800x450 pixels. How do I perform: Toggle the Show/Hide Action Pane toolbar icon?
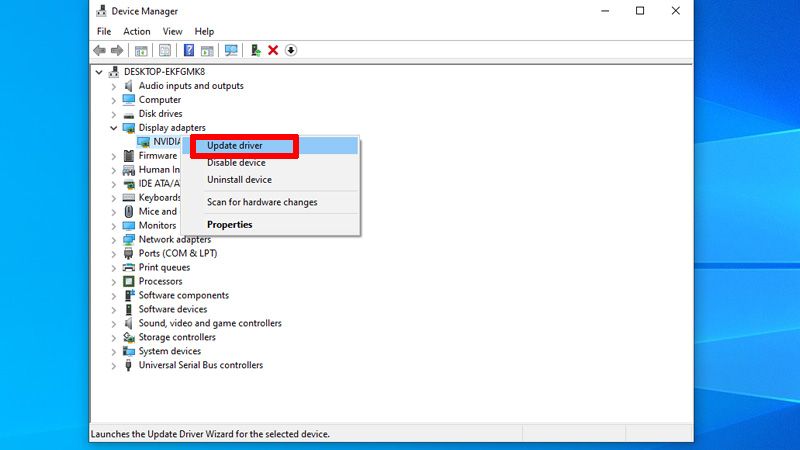click(x=207, y=50)
